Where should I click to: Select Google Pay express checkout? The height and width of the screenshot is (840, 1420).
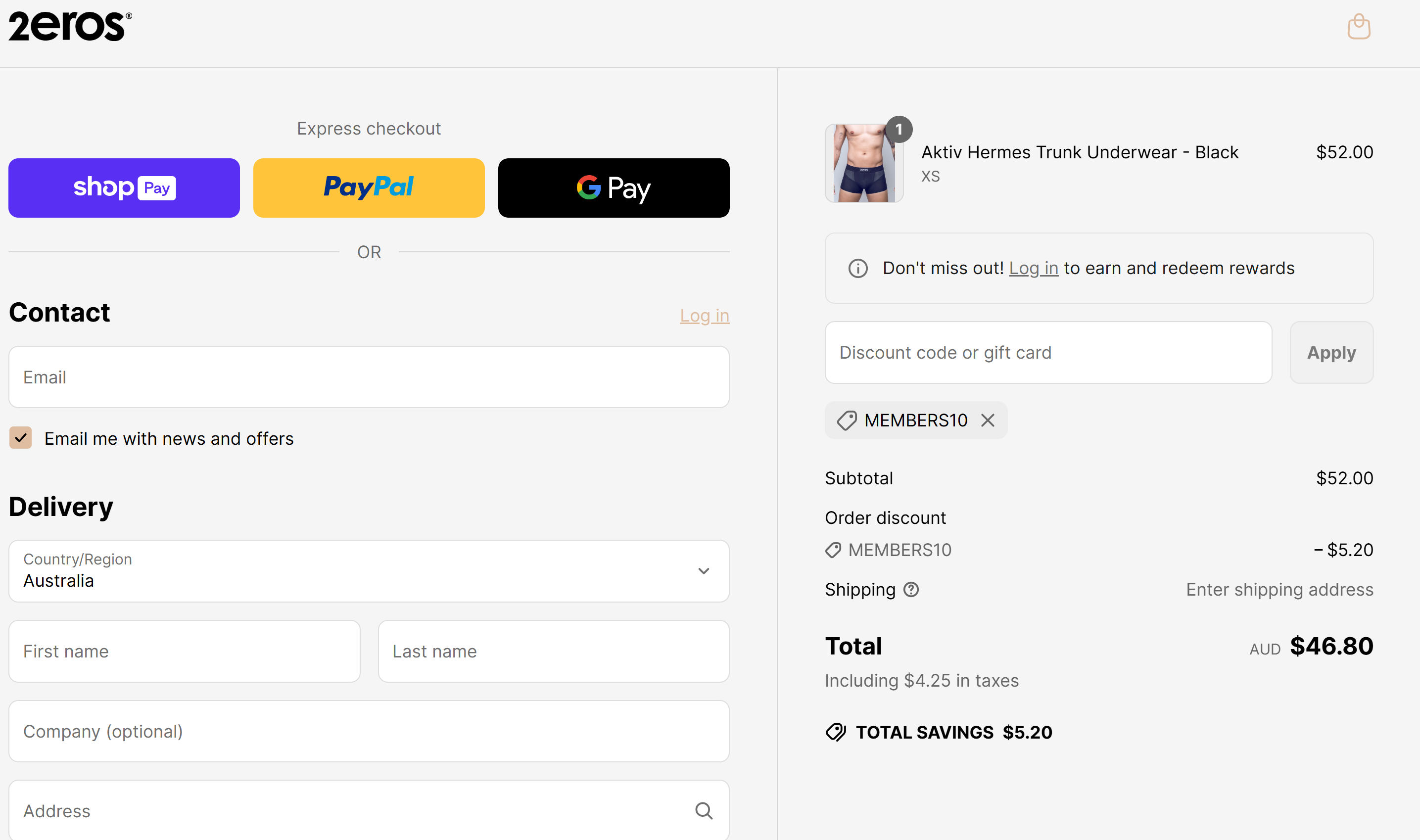click(614, 188)
